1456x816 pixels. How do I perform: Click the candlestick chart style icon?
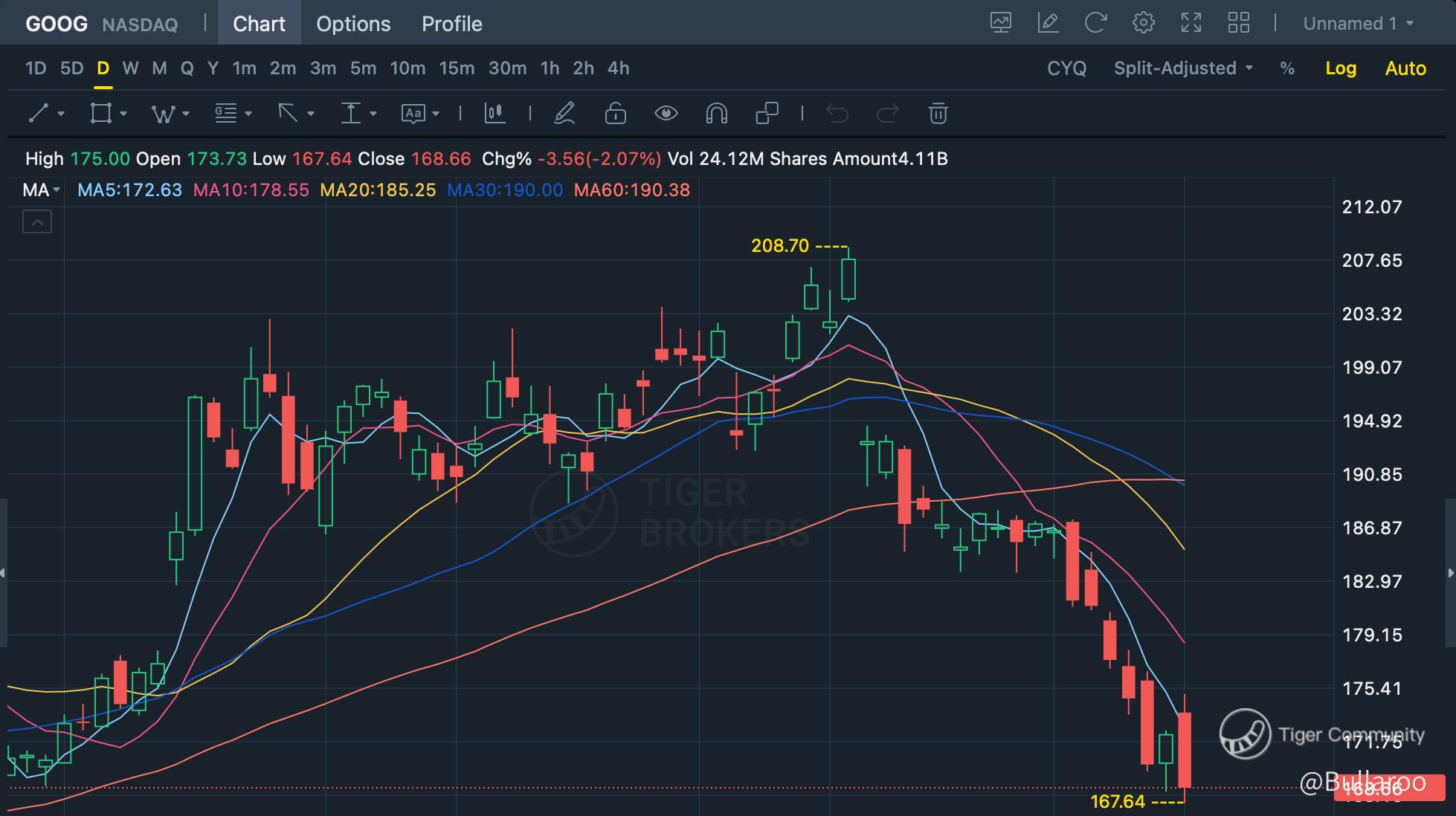point(495,114)
